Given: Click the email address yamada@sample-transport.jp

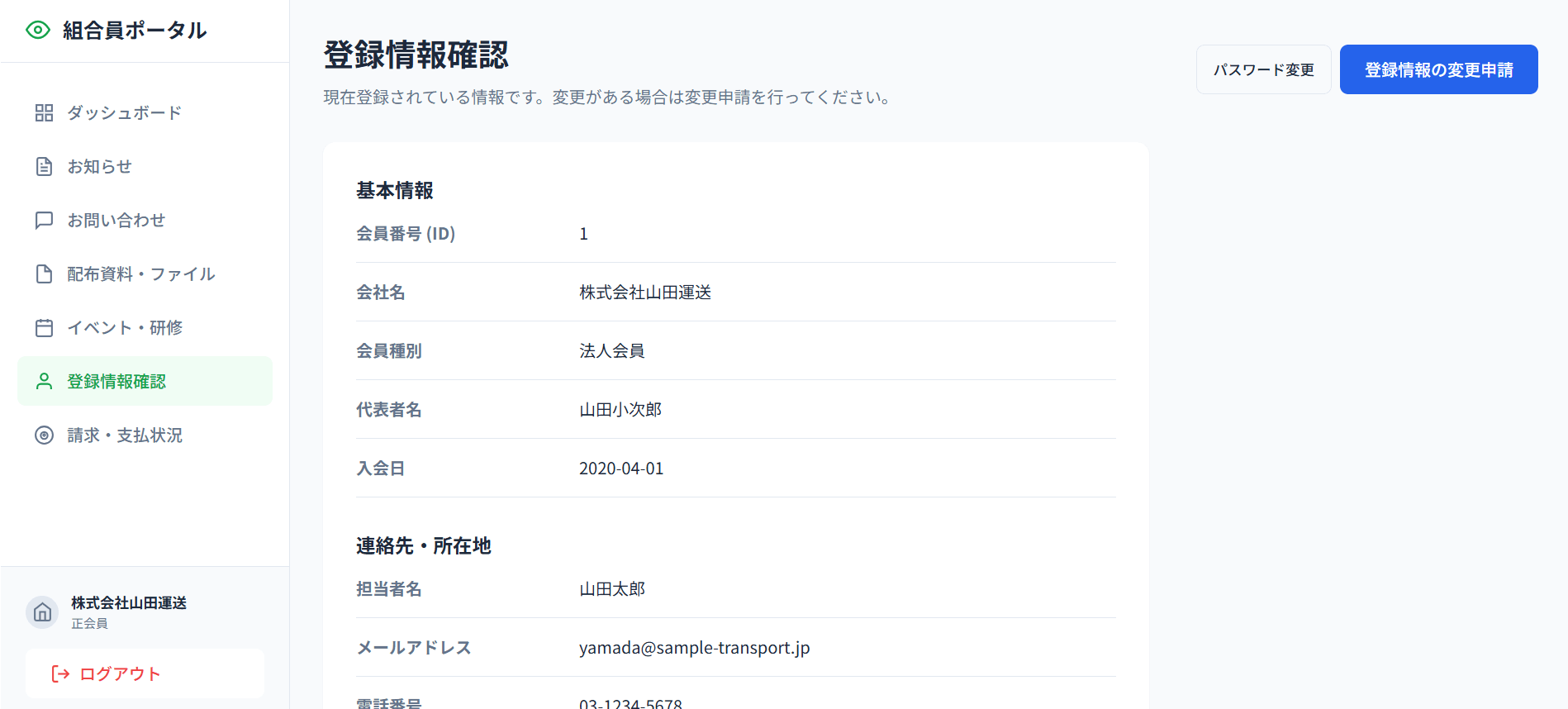Looking at the screenshot, I should [x=694, y=648].
